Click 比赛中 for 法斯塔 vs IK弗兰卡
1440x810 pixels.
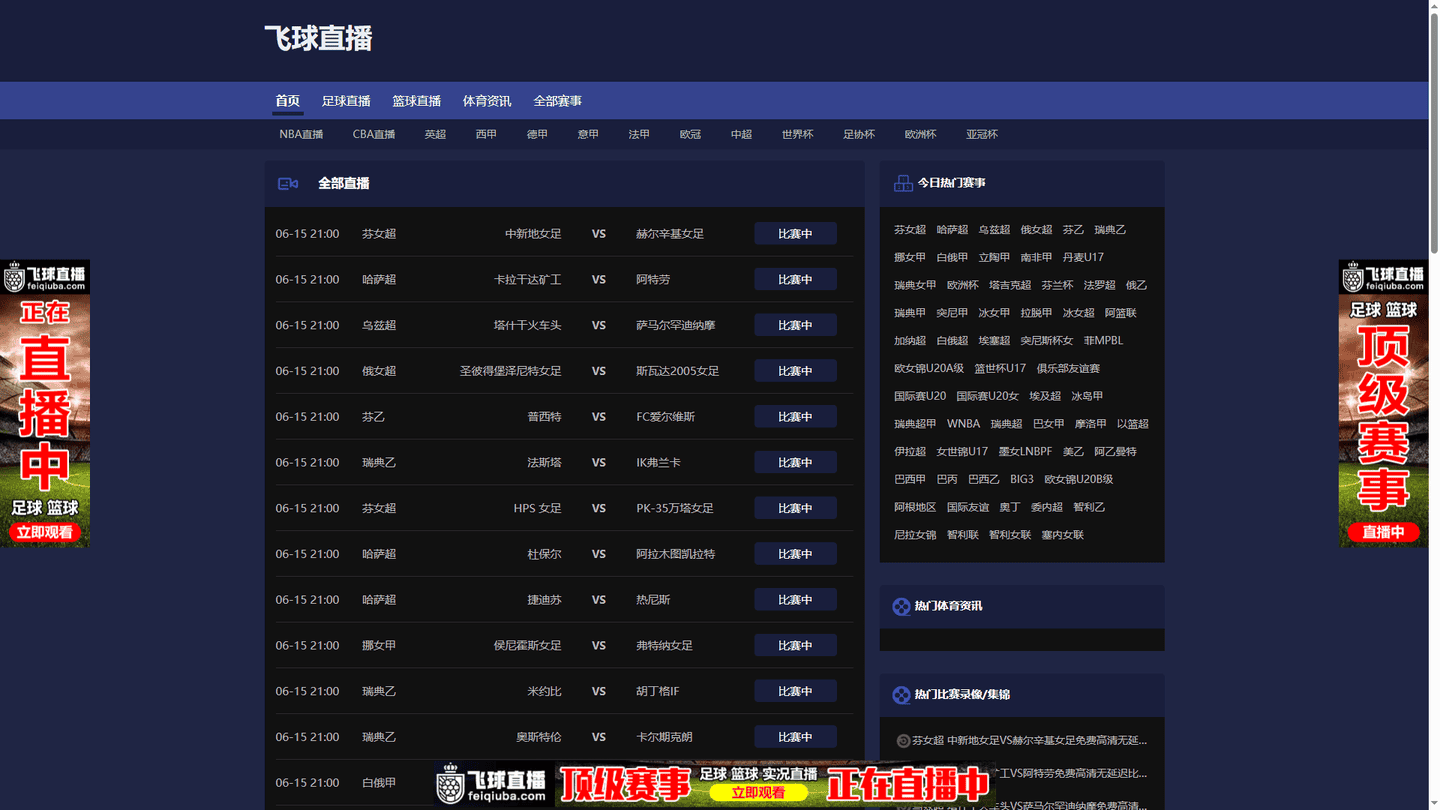point(795,463)
